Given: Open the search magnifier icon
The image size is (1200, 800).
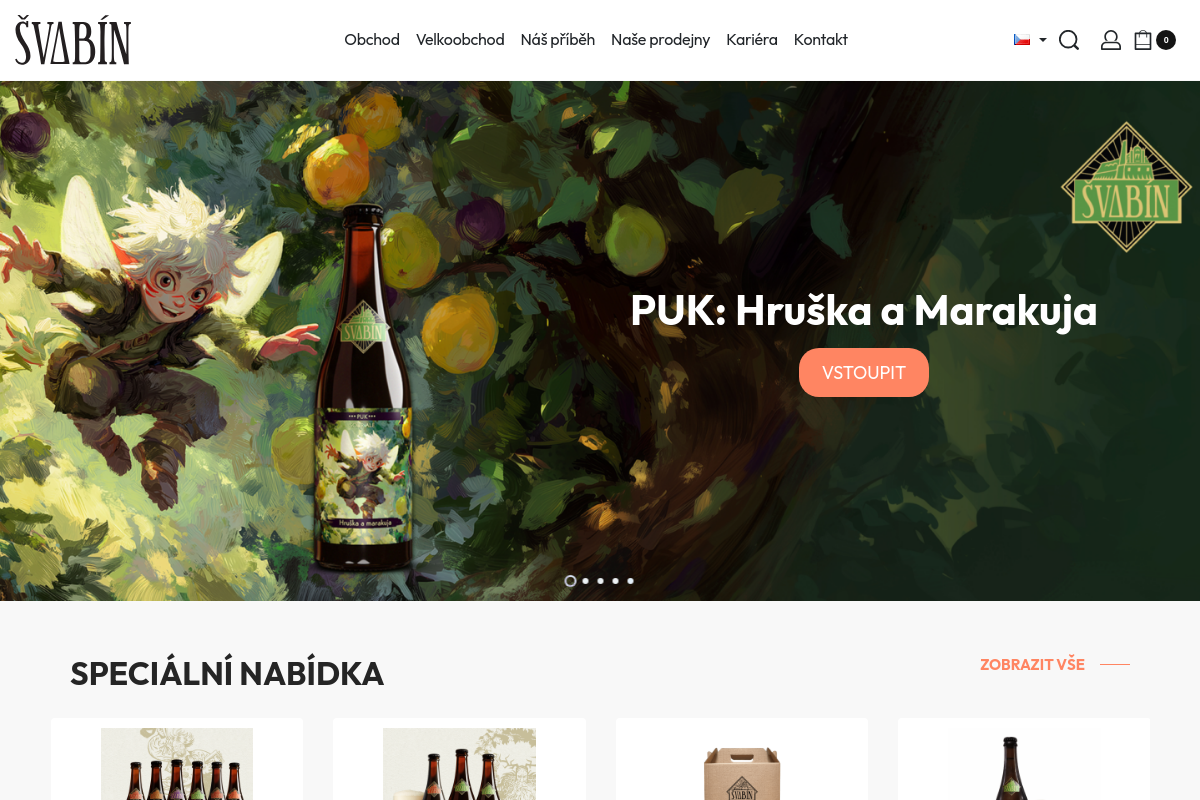Looking at the screenshot, I should pos(1069,40).
